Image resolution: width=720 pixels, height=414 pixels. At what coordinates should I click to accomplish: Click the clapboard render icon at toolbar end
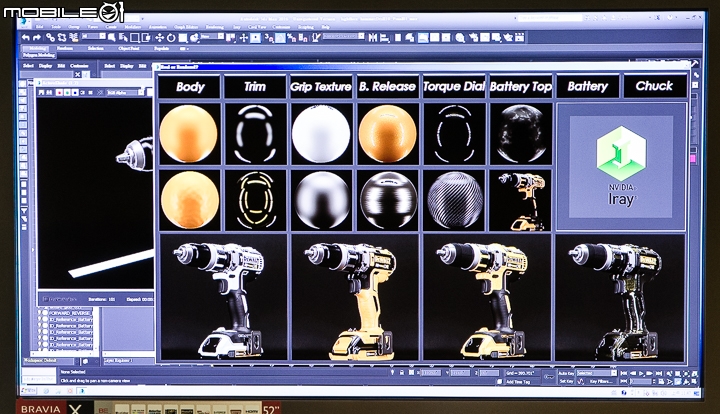point(519,38)
